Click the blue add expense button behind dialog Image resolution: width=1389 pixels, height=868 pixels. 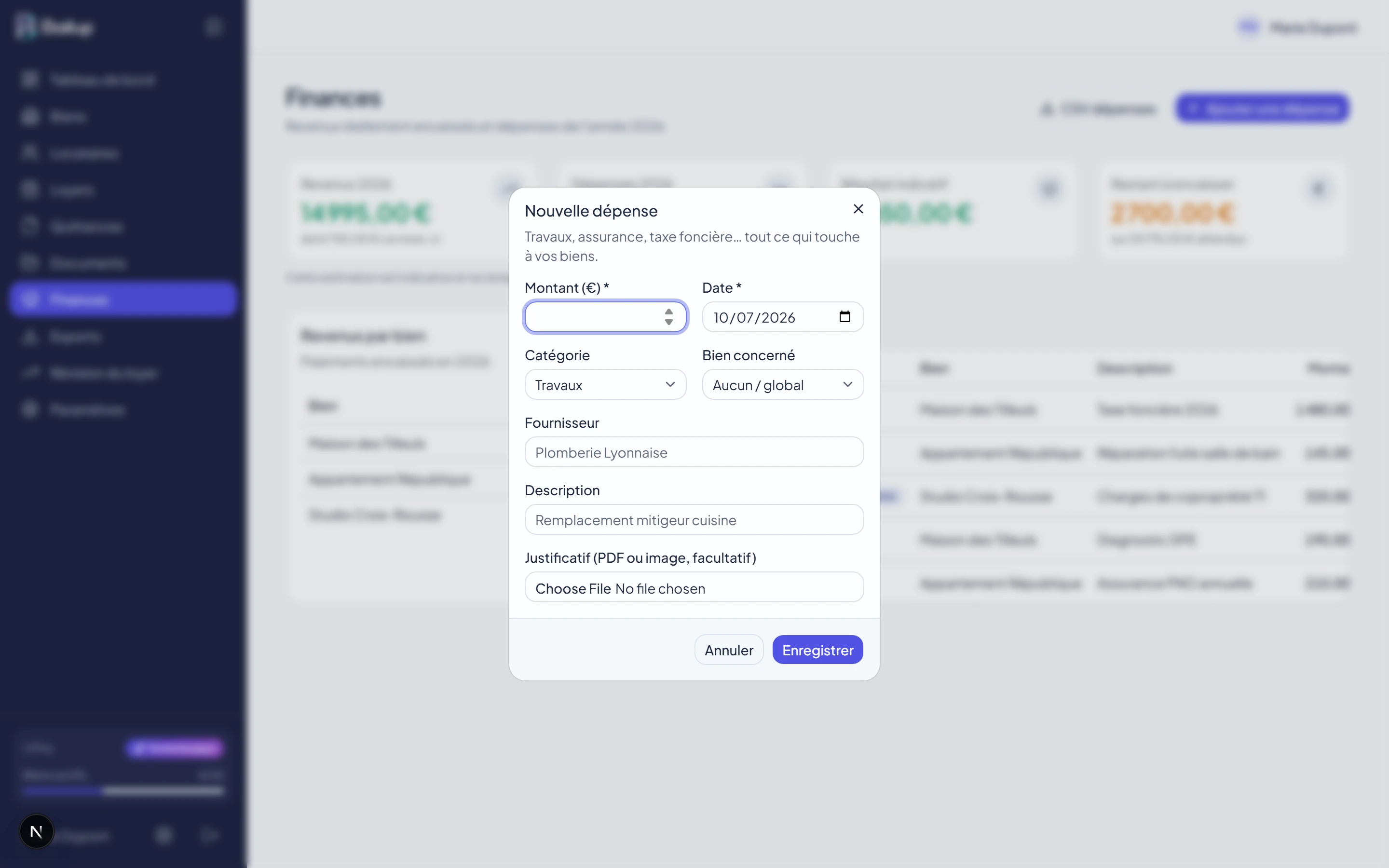pos(1262,108)
